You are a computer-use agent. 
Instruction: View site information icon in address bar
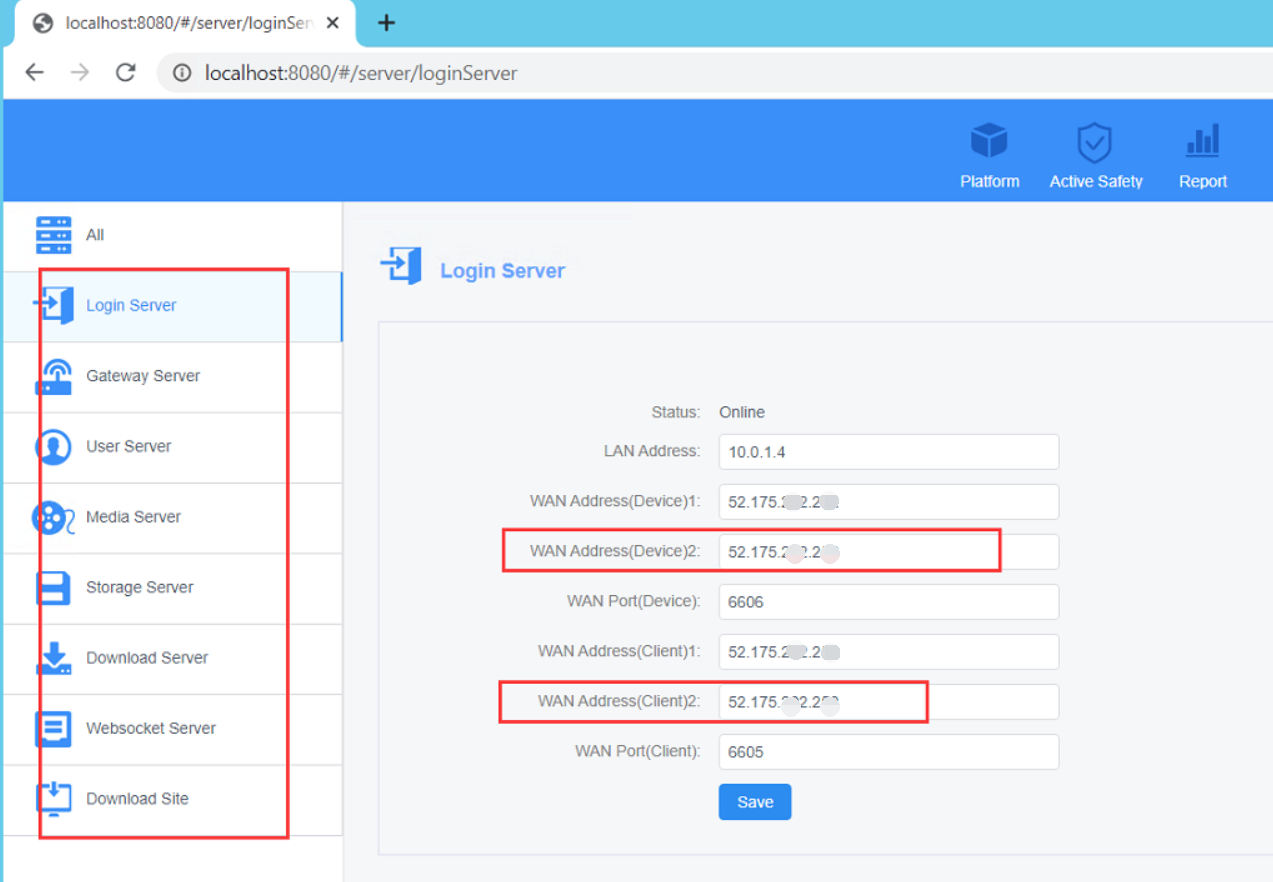pos(182,73)
